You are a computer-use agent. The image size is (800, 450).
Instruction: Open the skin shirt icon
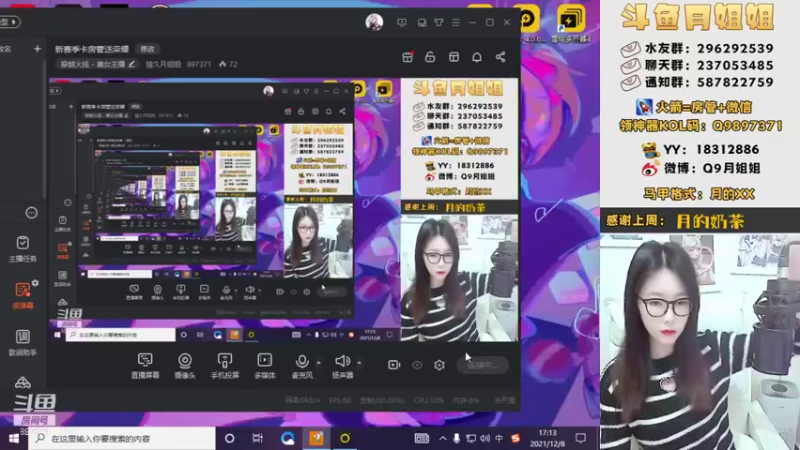point(439,22)
